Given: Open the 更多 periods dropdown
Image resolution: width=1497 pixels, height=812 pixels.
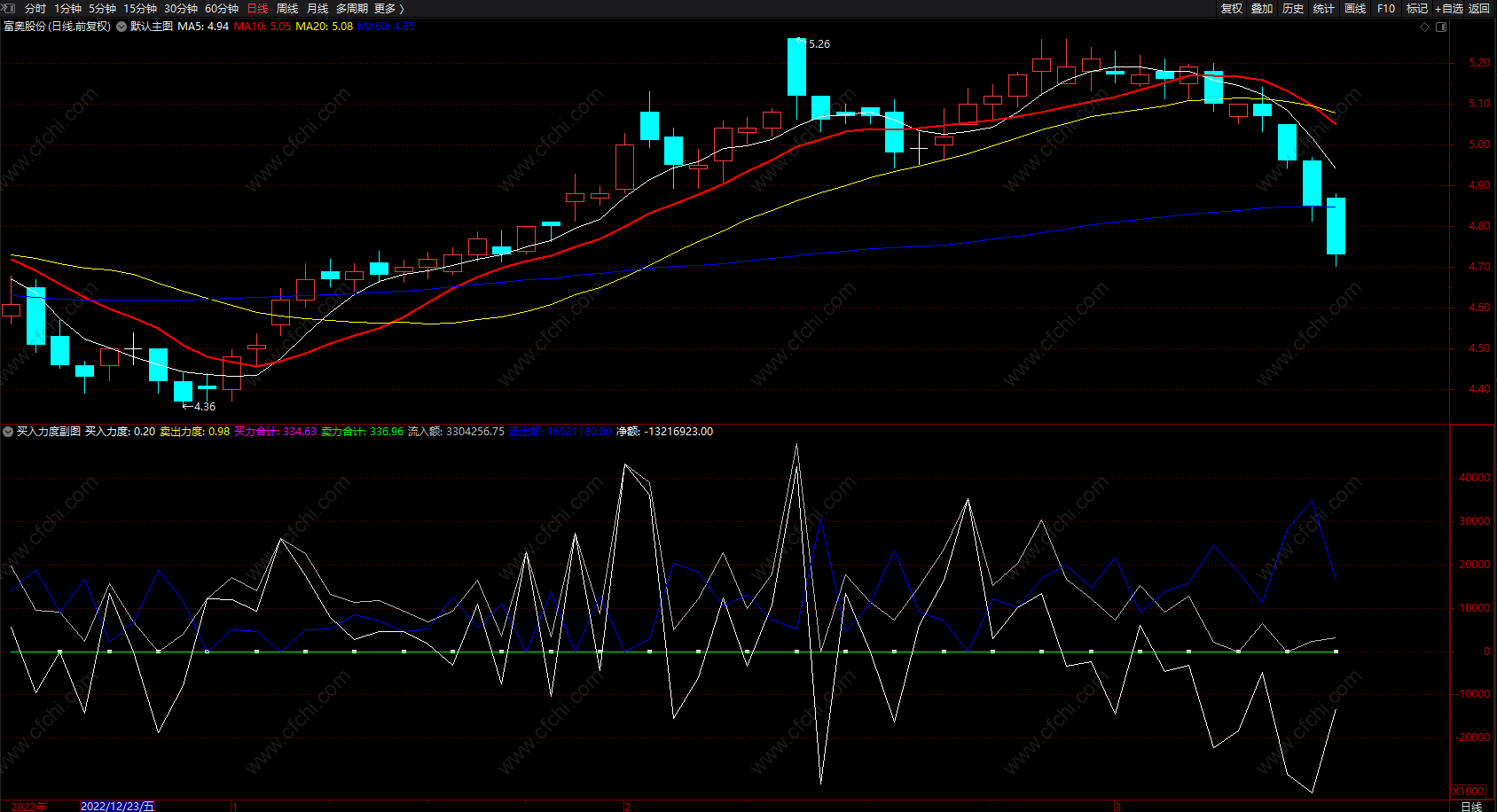Looking at the screenshot, I should [x=388, y=8].
